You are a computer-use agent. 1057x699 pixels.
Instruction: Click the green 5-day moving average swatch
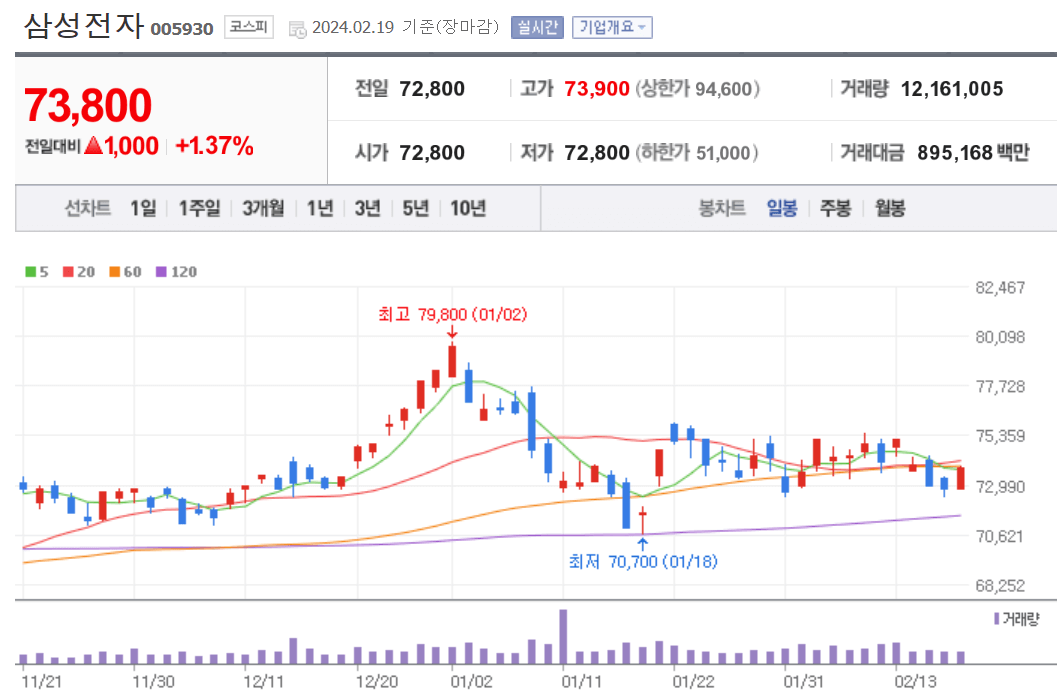point(30,272)
